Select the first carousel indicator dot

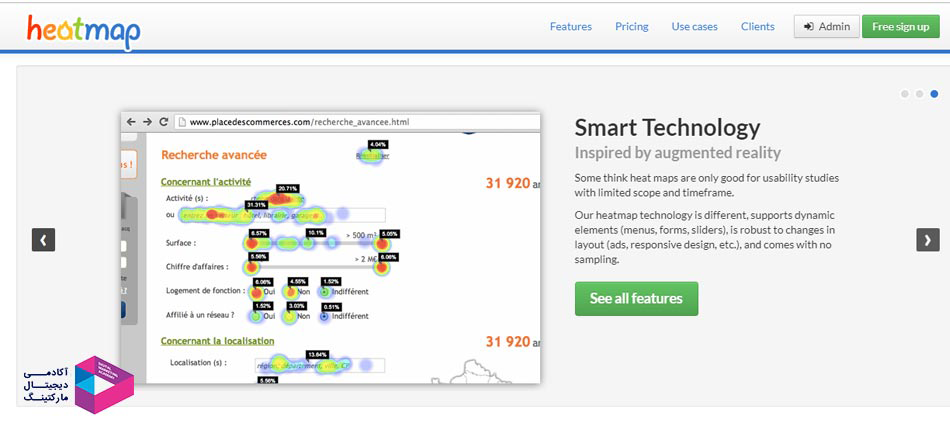[905, 94]
